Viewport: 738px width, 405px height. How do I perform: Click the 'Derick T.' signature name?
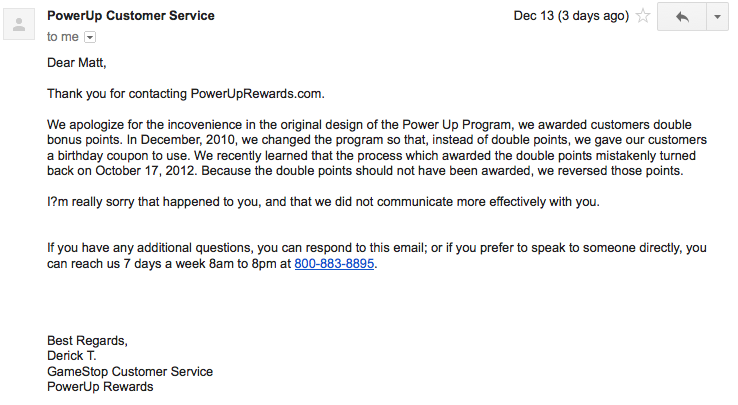pos(72,356)
